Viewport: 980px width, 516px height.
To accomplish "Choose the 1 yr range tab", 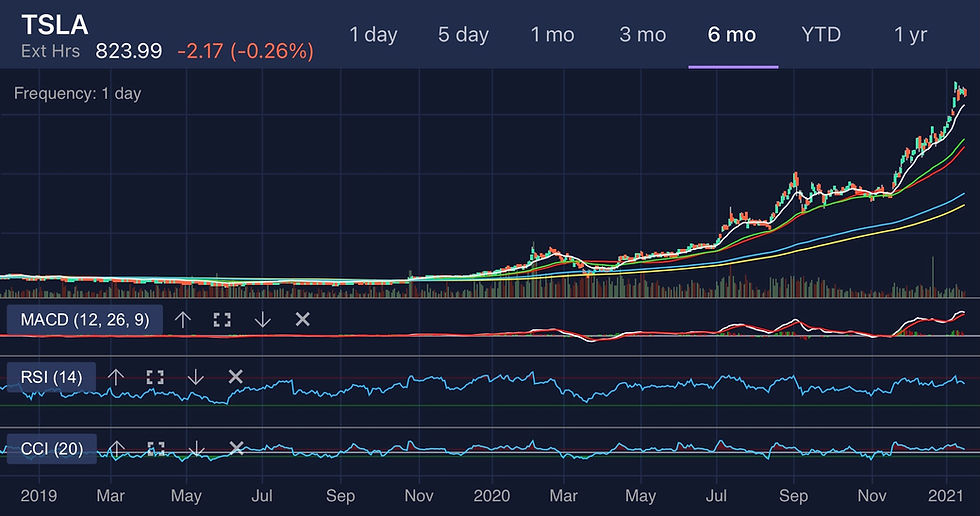I will 911,34.
